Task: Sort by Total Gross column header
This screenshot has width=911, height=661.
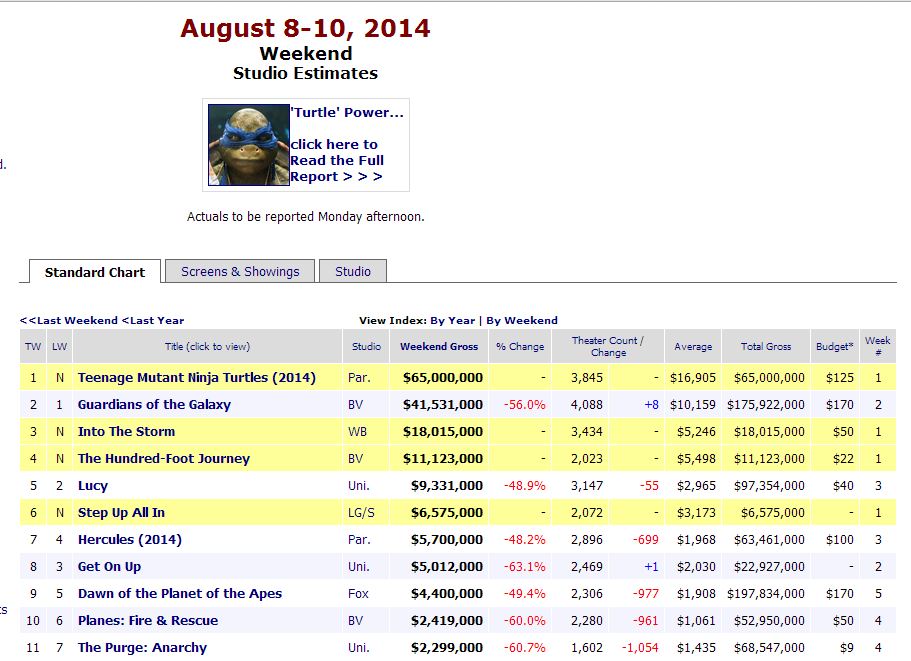Action: tap(765, 347)
